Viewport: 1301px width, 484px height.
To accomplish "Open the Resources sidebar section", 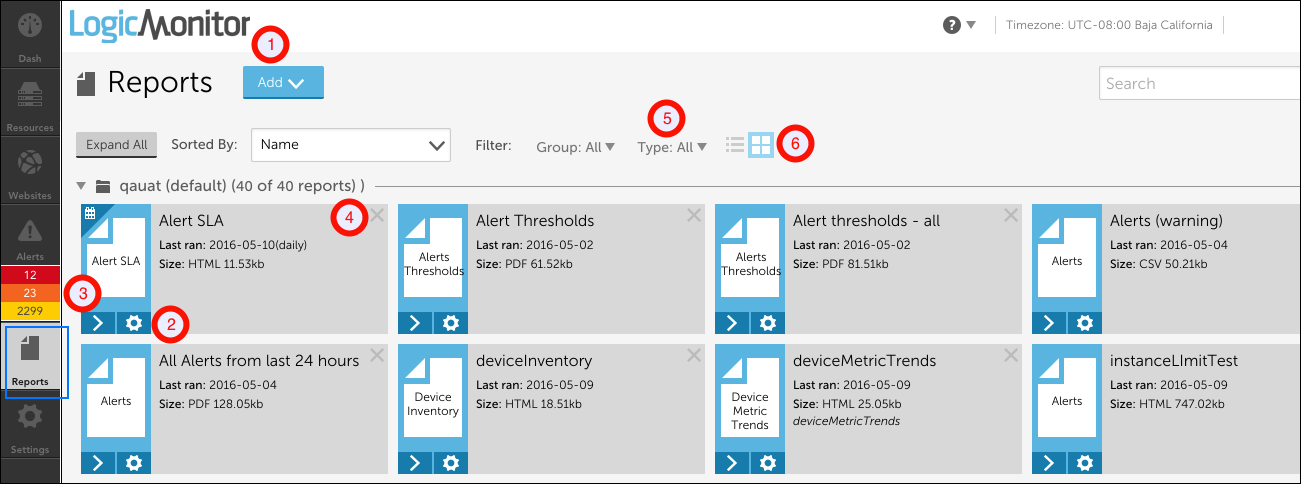I will (x=30, y=105).
